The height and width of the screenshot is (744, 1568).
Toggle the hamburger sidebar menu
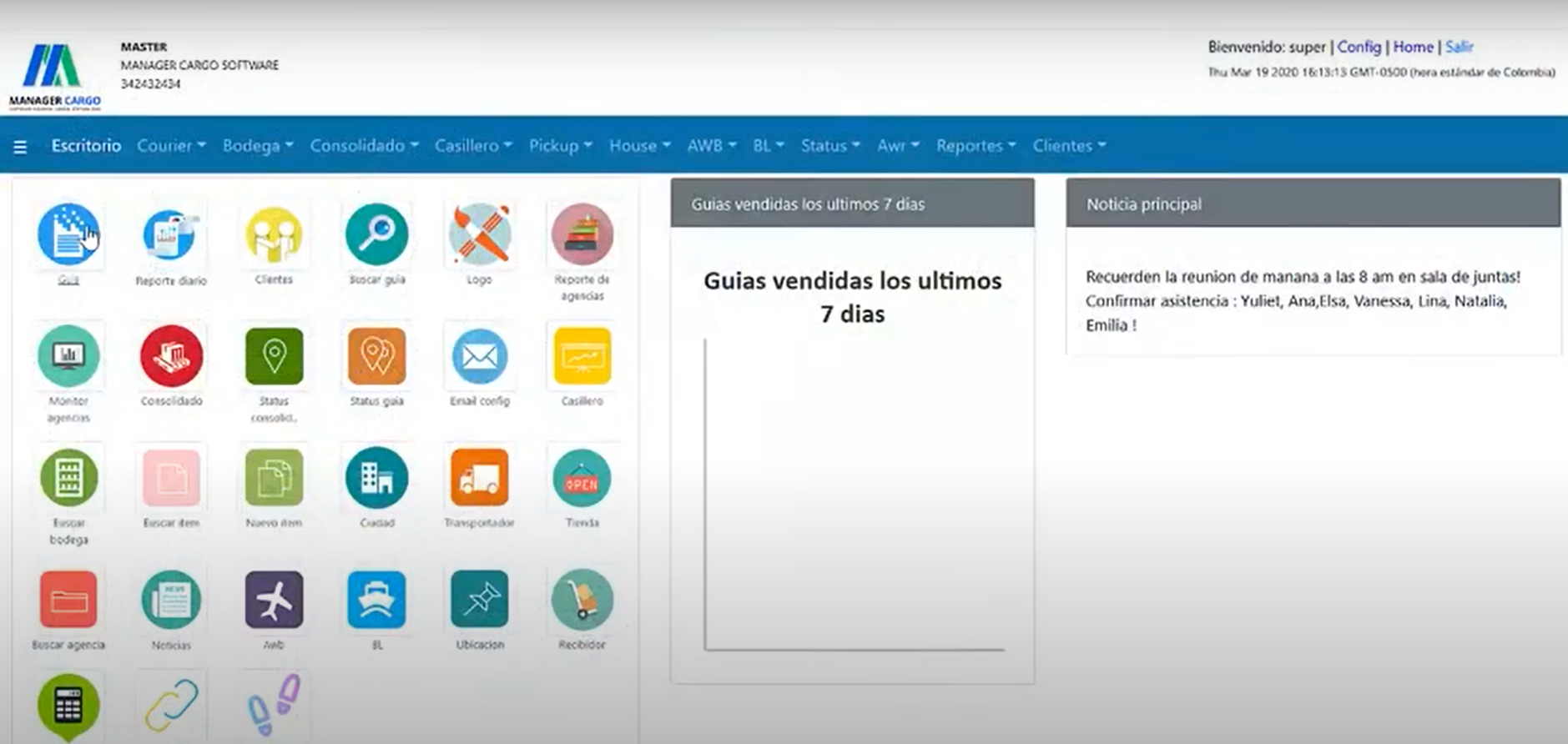(20, 147)
